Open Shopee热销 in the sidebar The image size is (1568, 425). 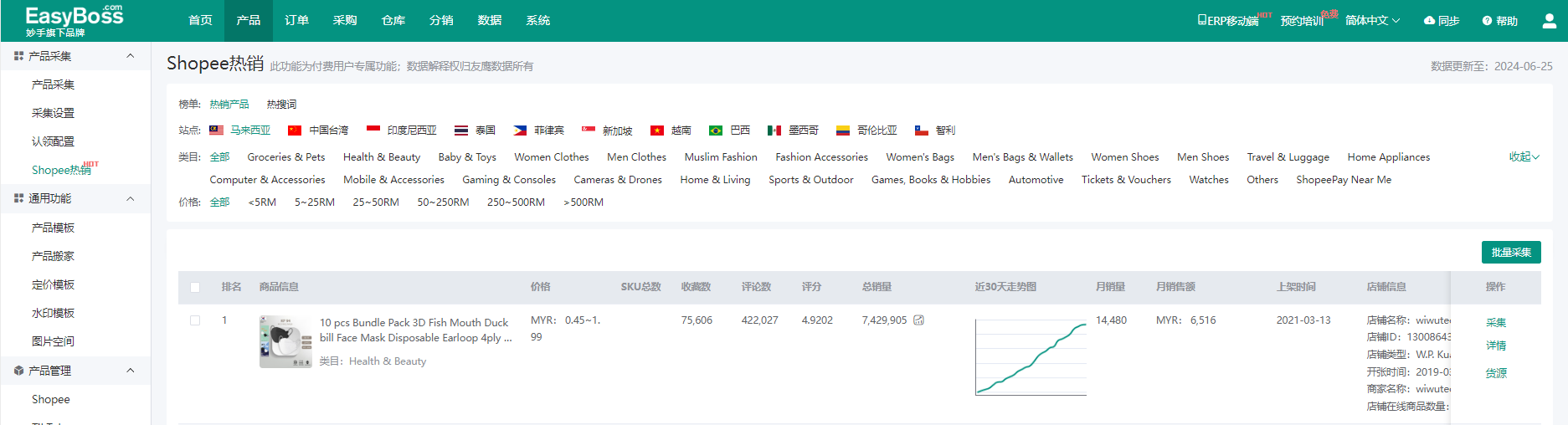tap(62, 170)
